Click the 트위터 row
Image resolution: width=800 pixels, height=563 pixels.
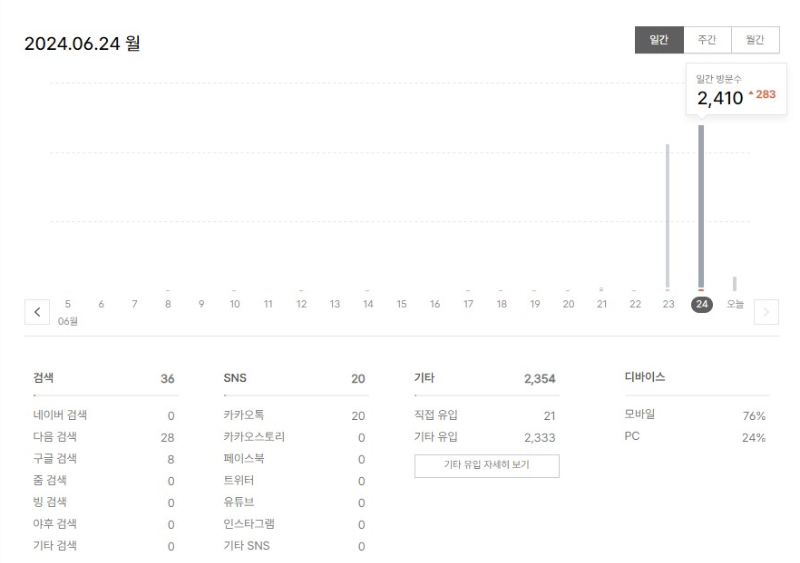[x=294, y=480]
